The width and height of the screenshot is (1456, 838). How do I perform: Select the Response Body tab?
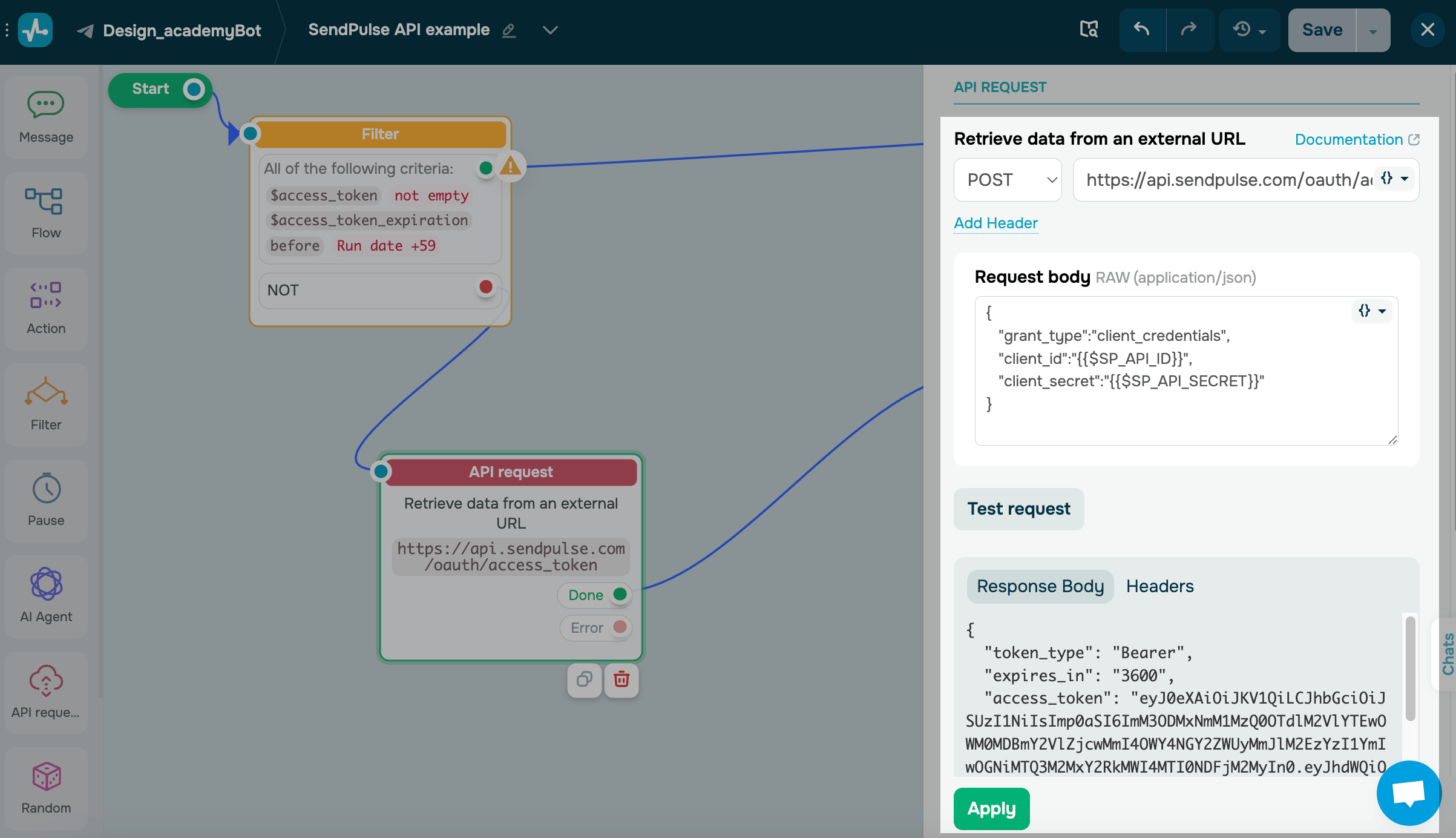pyautogui.click(x=1040, y=586)
